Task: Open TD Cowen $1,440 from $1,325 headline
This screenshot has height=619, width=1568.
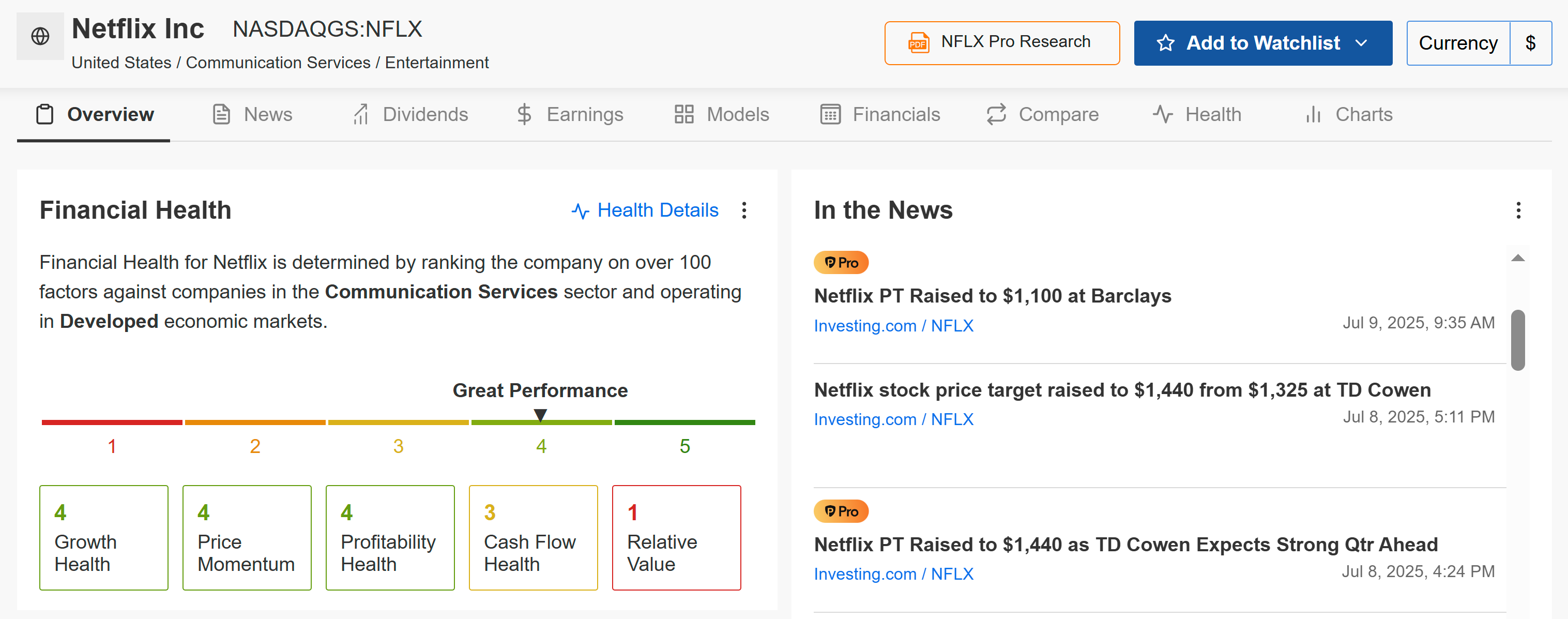Action: click(1122, 390)
